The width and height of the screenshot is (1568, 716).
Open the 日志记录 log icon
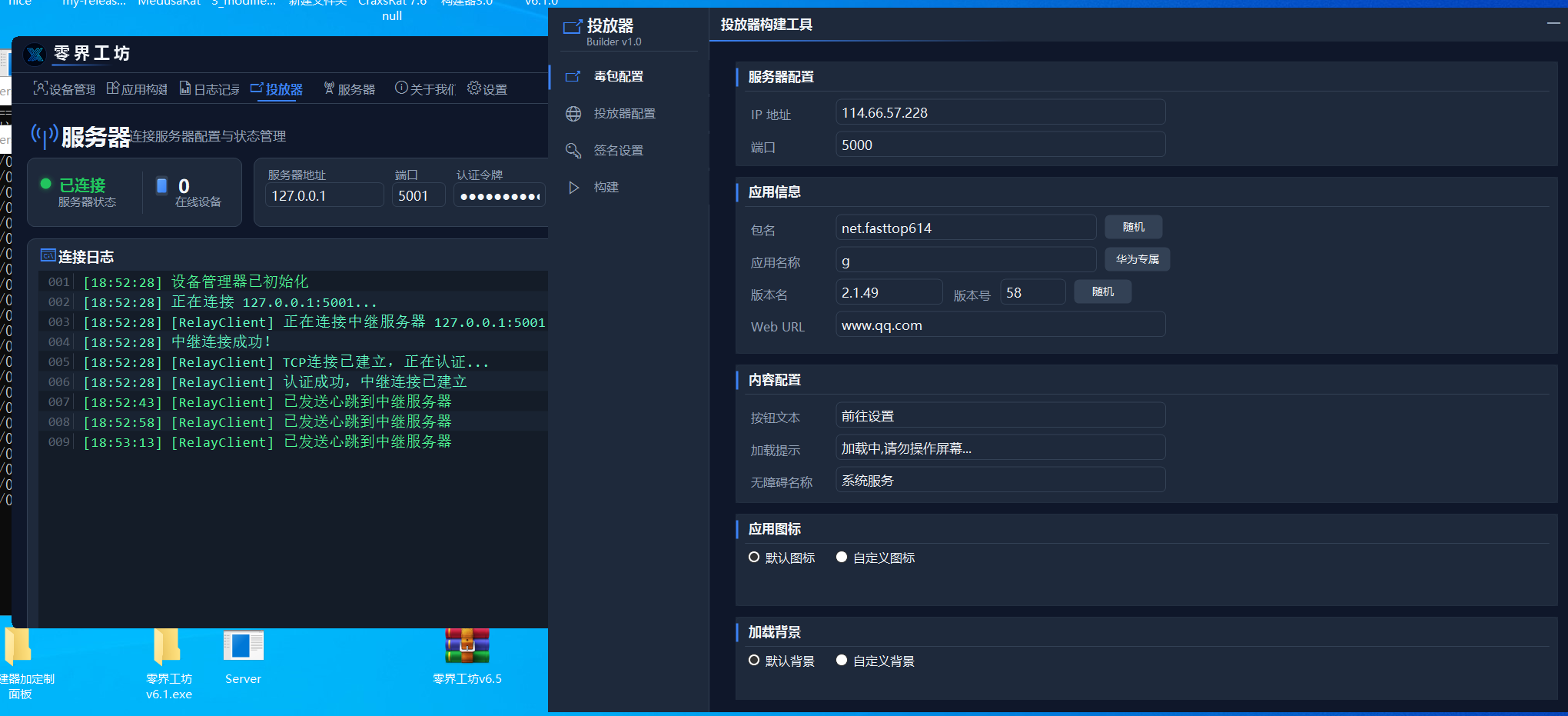pos(185,88)
